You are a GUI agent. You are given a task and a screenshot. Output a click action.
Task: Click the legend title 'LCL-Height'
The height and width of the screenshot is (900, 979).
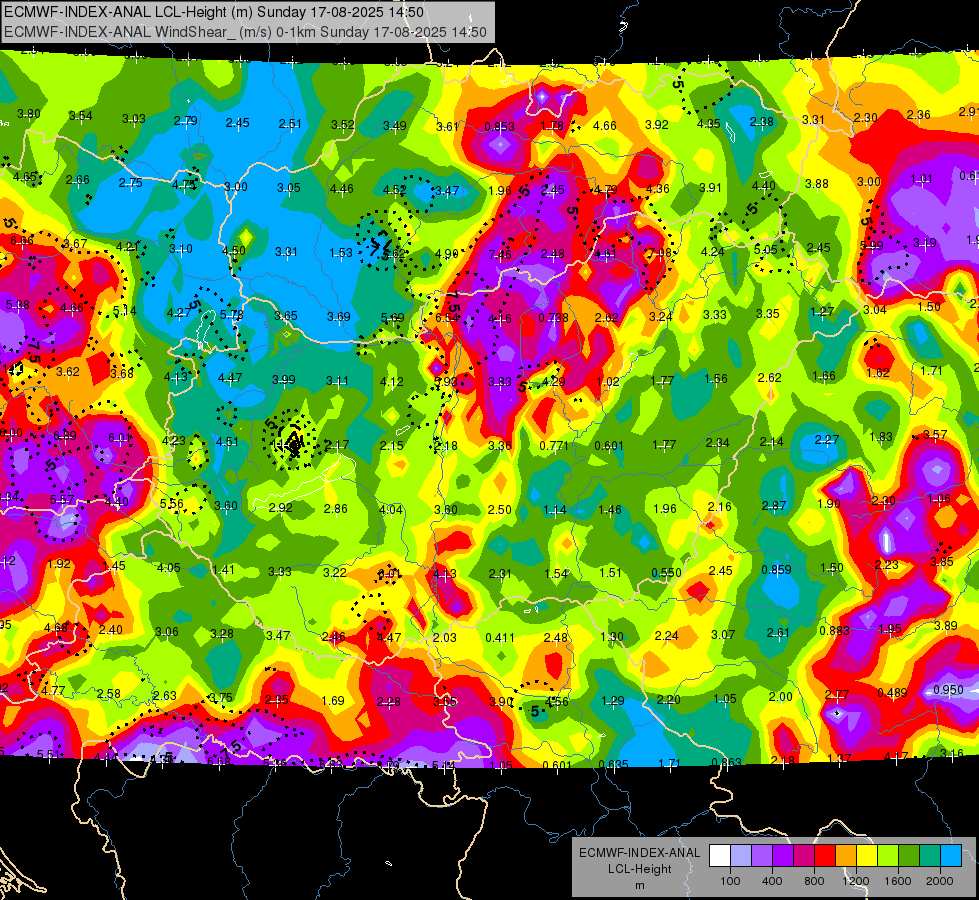(639, 869)
